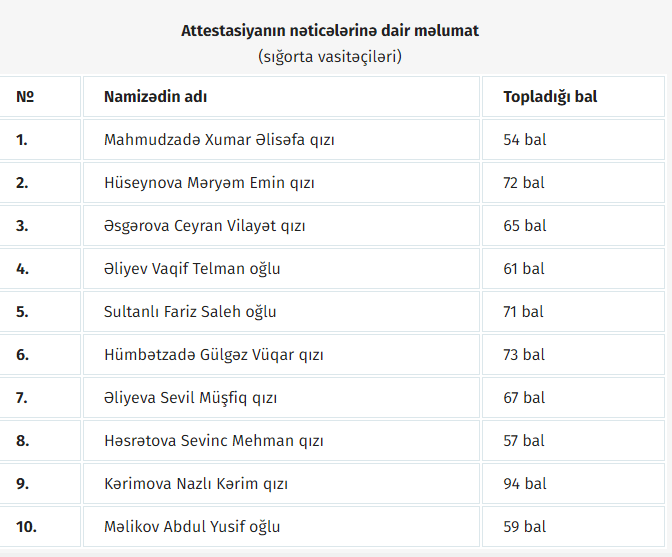Click the '№' column header
This screenshot has width=672, height=557.
pyautogui.click(x=40, y=96)
